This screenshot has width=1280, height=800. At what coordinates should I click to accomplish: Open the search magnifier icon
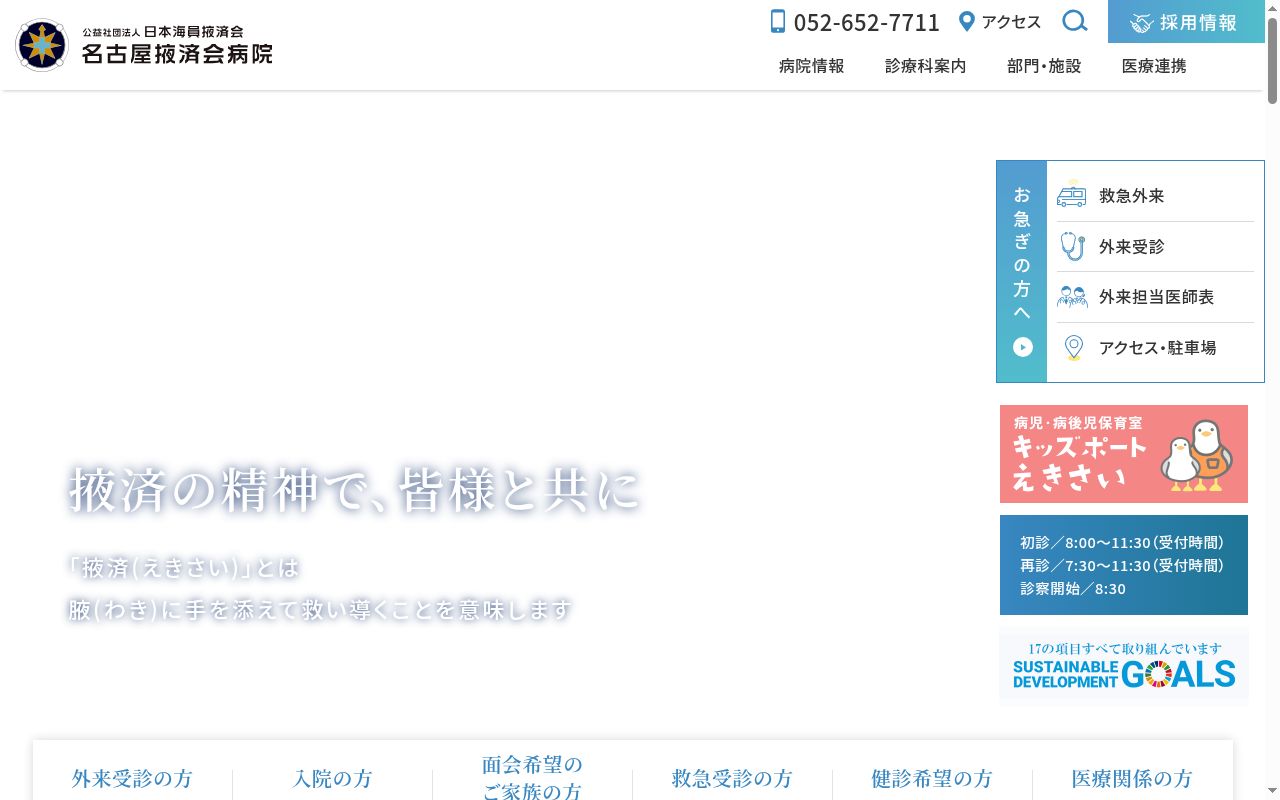tap(1075, 21)
